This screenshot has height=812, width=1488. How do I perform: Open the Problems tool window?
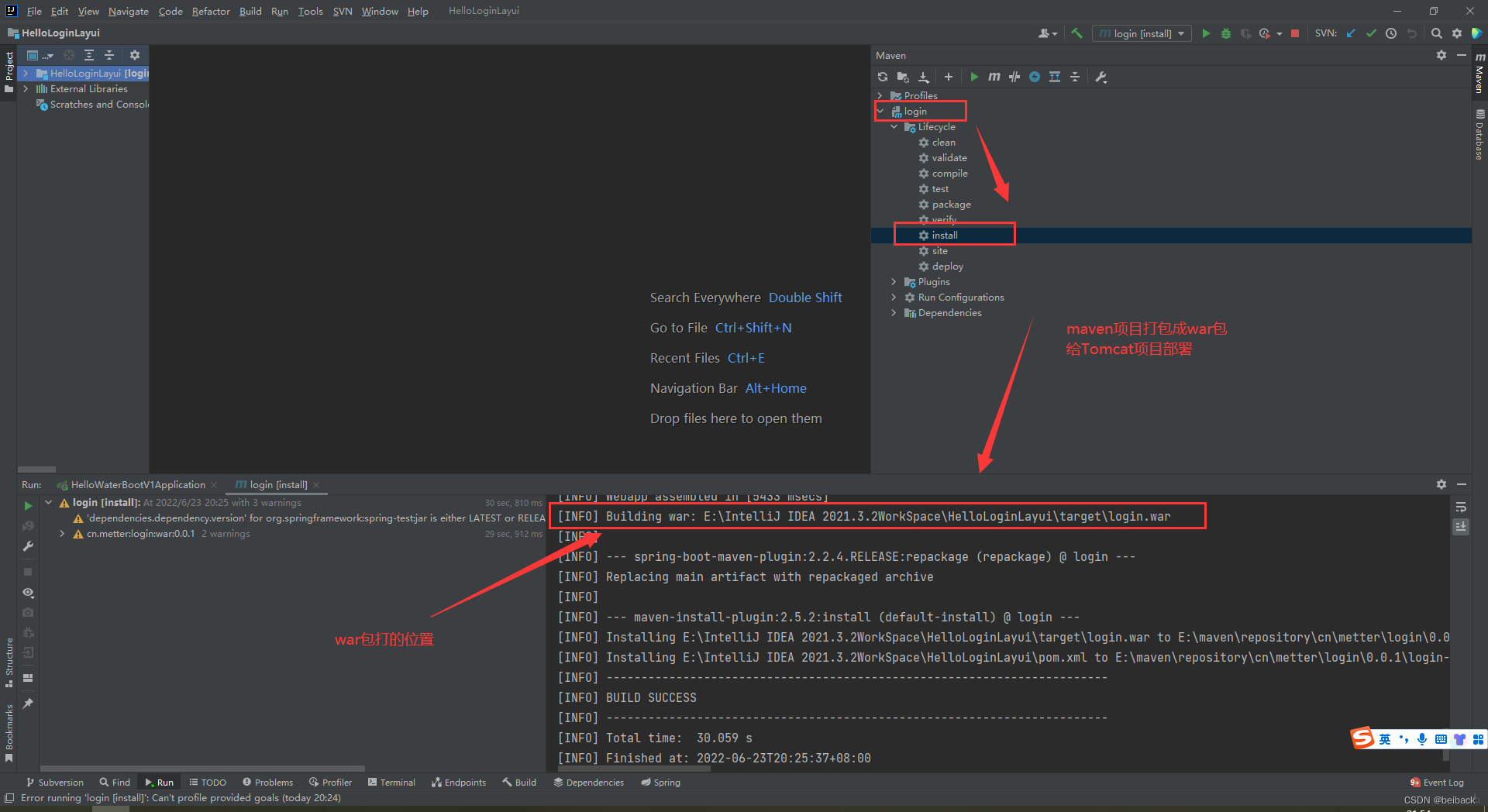(267, 783)
